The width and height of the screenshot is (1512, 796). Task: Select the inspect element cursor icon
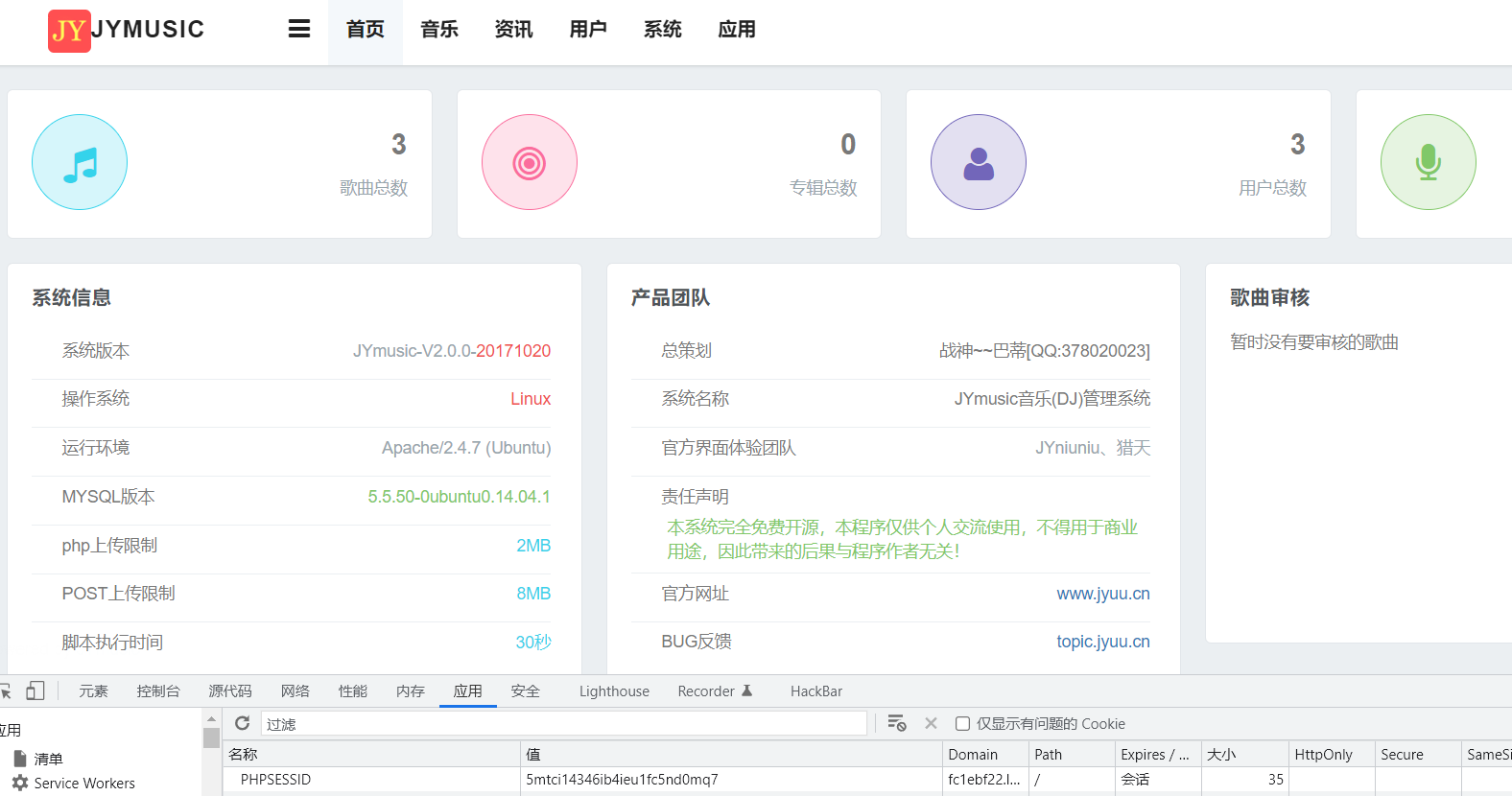click(5, 691)
